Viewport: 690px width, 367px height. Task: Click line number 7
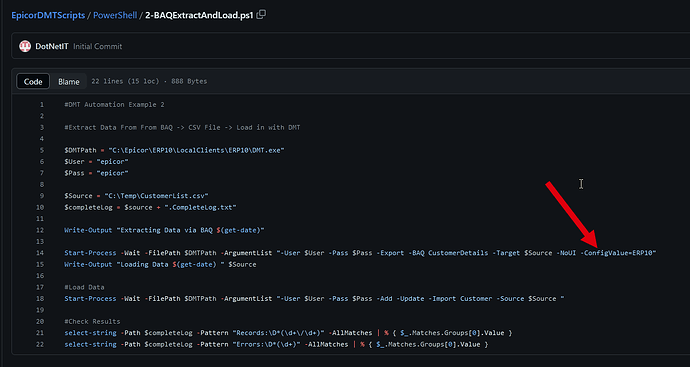point(42,173)
